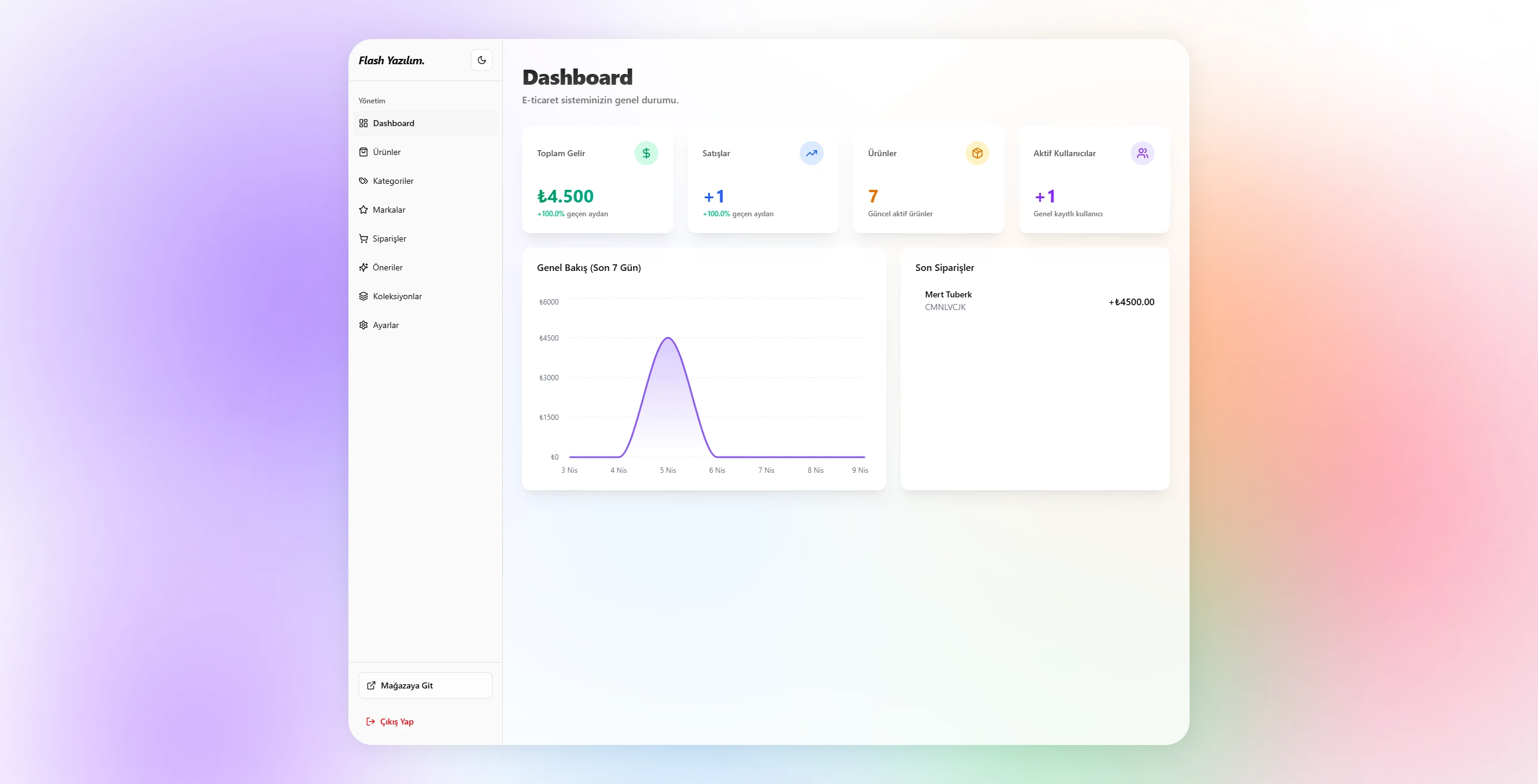Click the yellow package Ürünler icon
Screen dimensions: 1538x784
pyautogui.click(x=977, y=153)
